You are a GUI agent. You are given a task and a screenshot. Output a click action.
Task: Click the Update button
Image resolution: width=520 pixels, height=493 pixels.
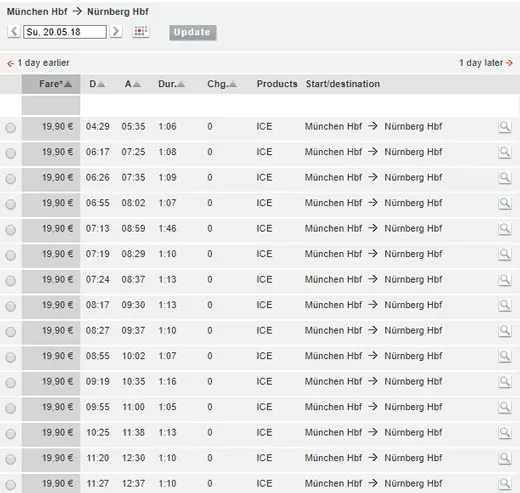click(193, 32)
